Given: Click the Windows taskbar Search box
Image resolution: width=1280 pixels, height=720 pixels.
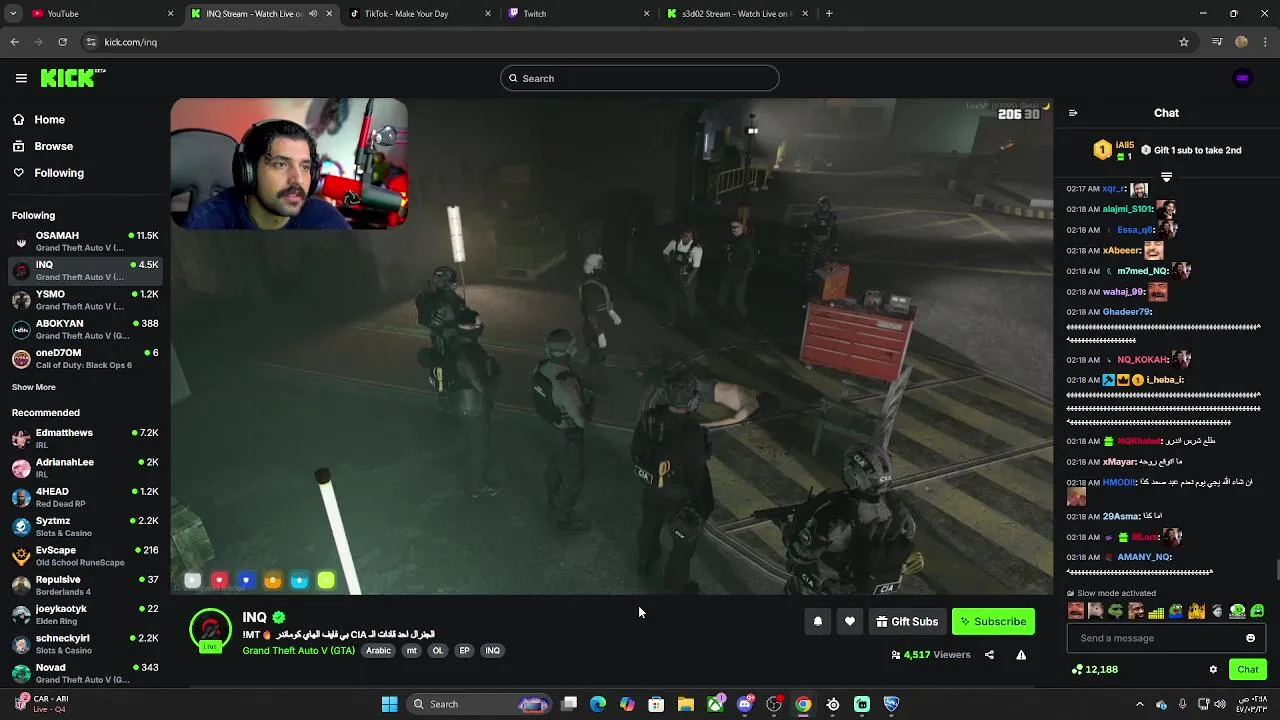Looking at the screenshot, I should point(480,704).
